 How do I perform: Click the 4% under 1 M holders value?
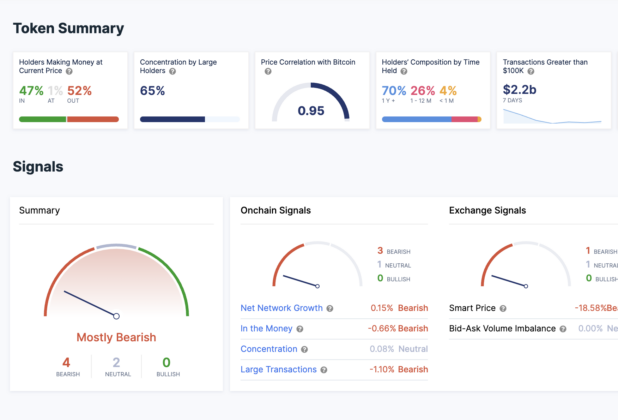pyautogui.click(x=448, y=91)
